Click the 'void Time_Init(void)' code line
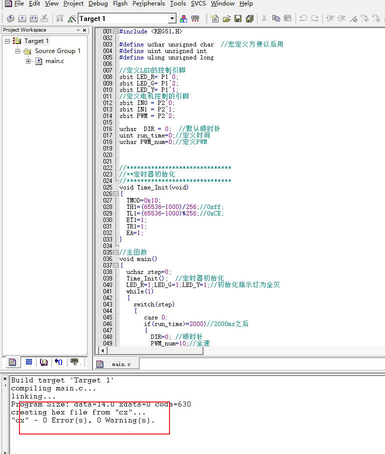Screen dimensions: 385x454 click(x=154, y=187)
